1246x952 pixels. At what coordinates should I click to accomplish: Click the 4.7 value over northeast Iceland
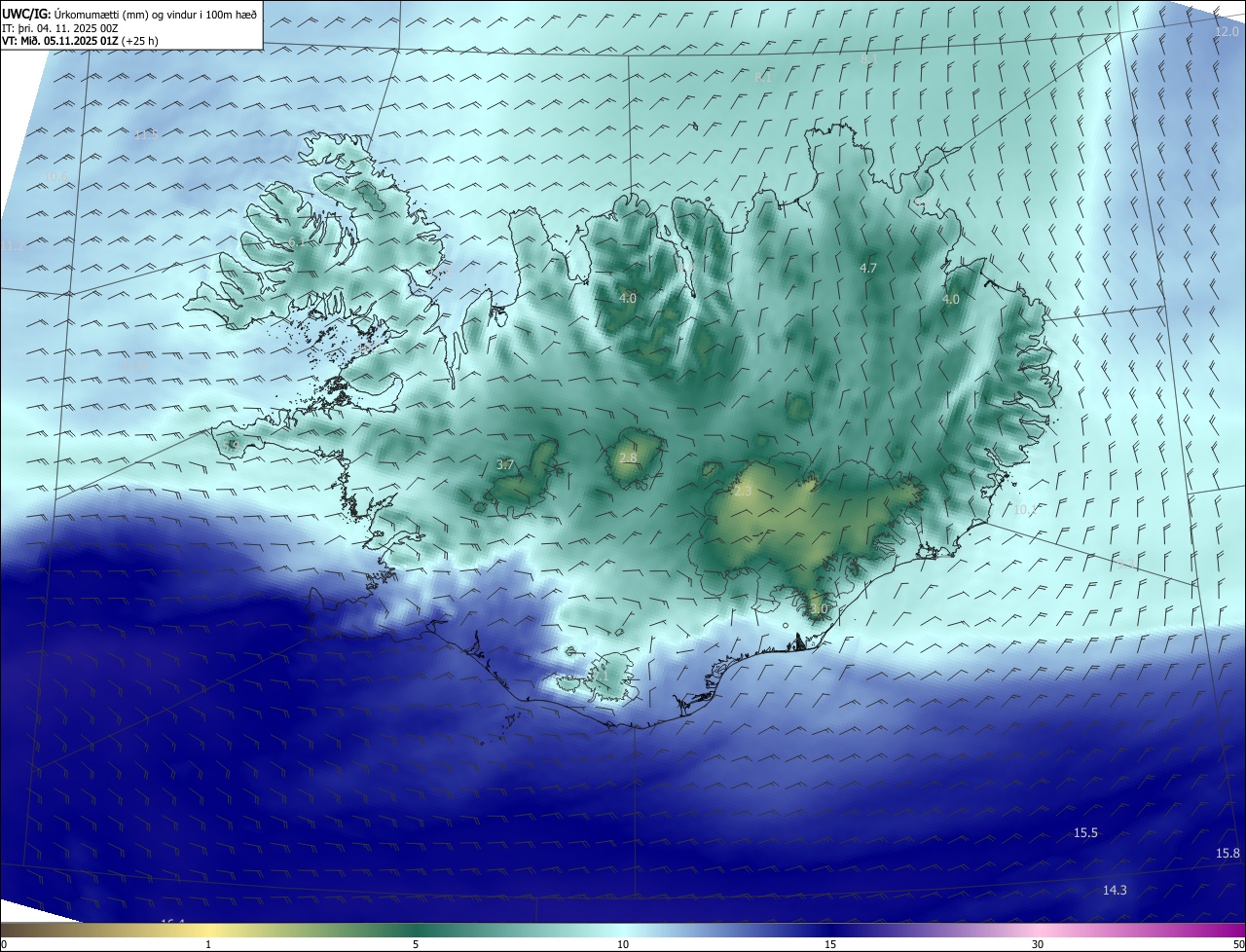click(868, 268)
